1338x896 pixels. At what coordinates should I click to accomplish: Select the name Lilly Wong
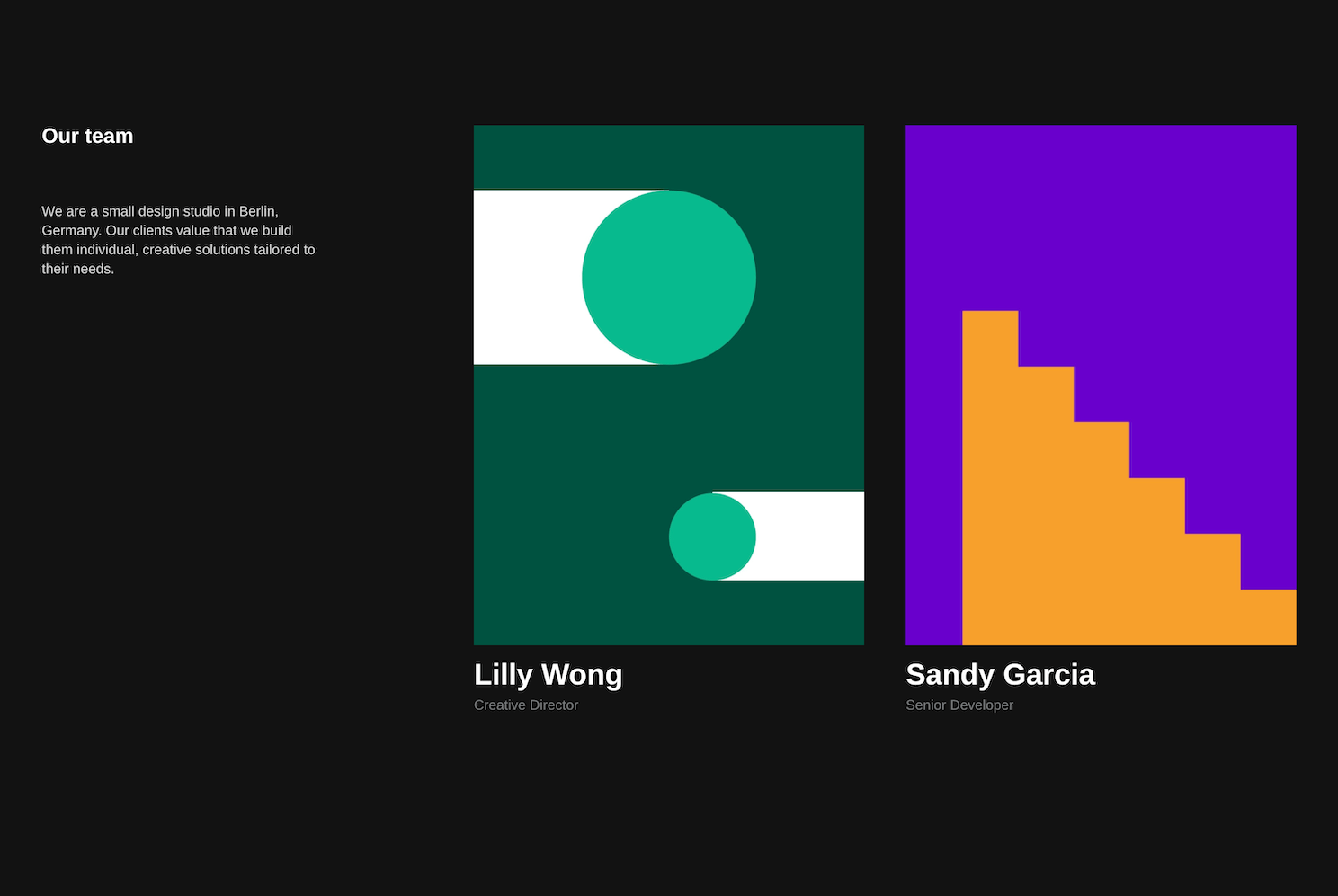point(549,675)
